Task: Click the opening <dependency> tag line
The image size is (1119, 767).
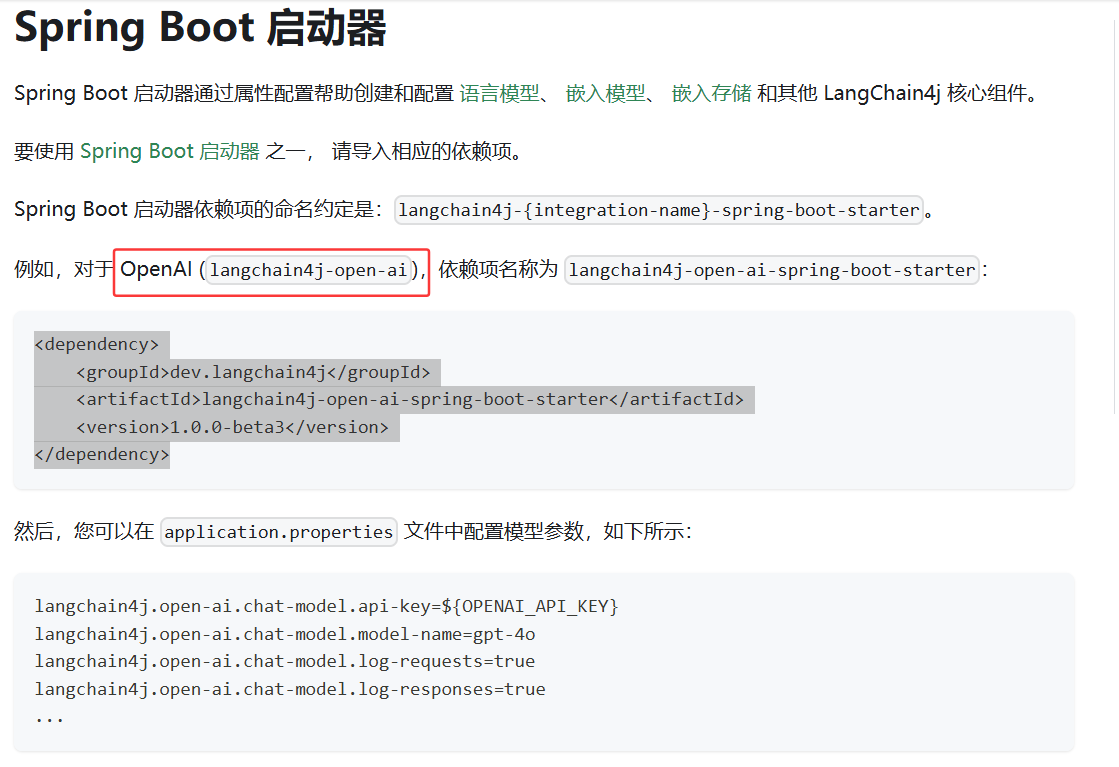Action: click(96, 344)
